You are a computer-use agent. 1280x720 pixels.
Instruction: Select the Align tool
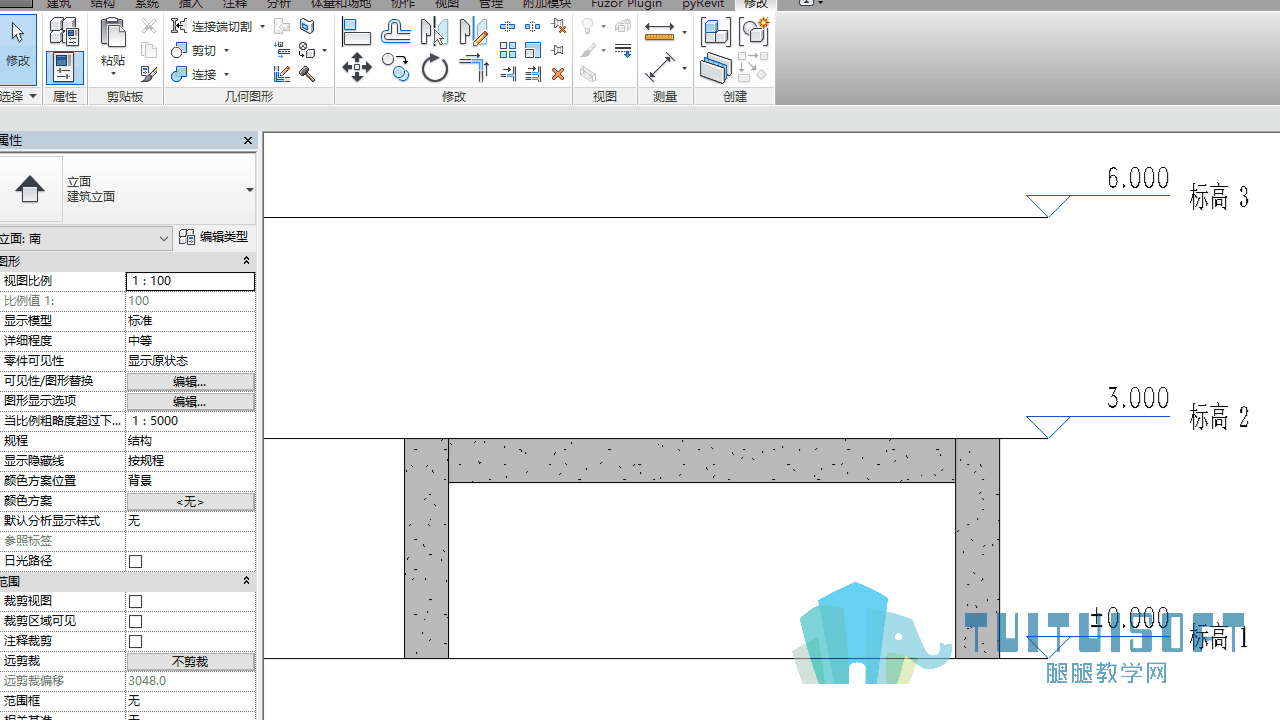356,32
